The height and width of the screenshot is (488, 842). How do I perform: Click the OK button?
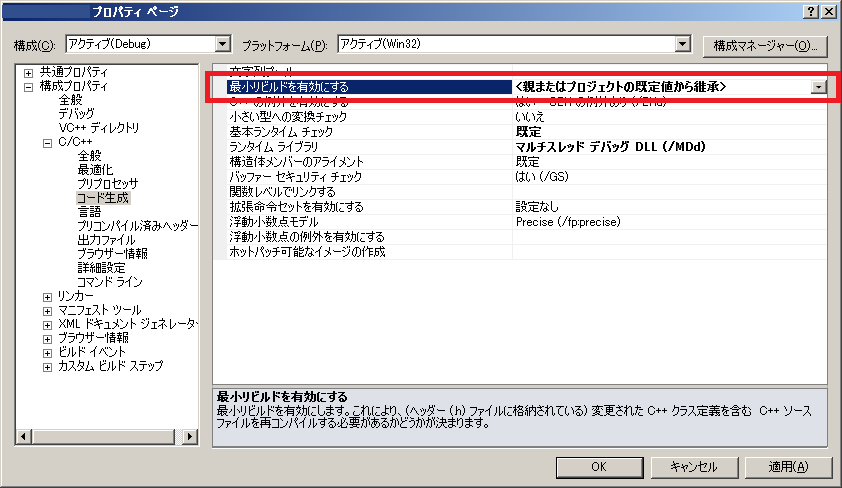[x=599, y=467]
